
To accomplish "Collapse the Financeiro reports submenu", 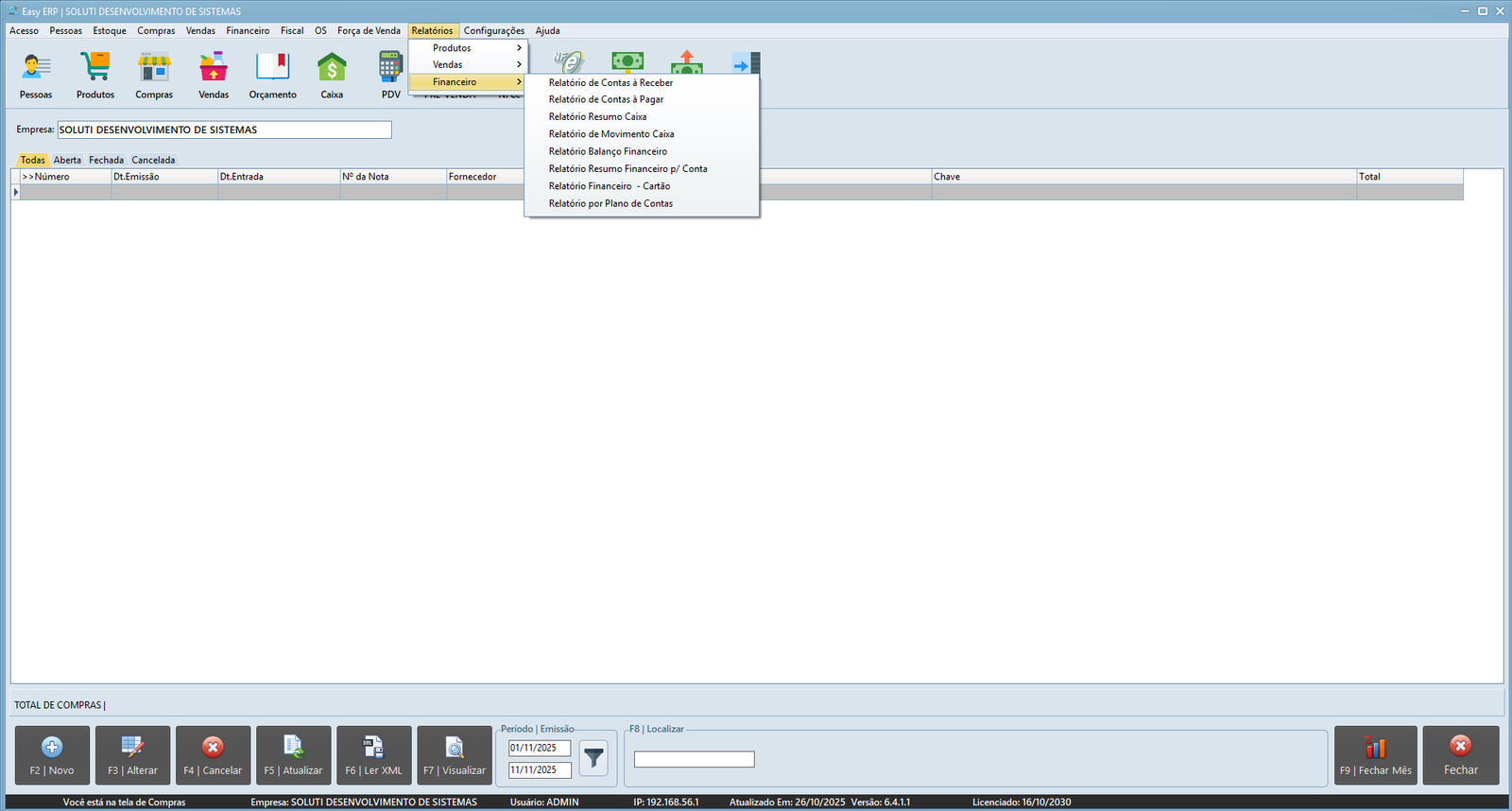I will pyautogui.click(x=468, y=82).
